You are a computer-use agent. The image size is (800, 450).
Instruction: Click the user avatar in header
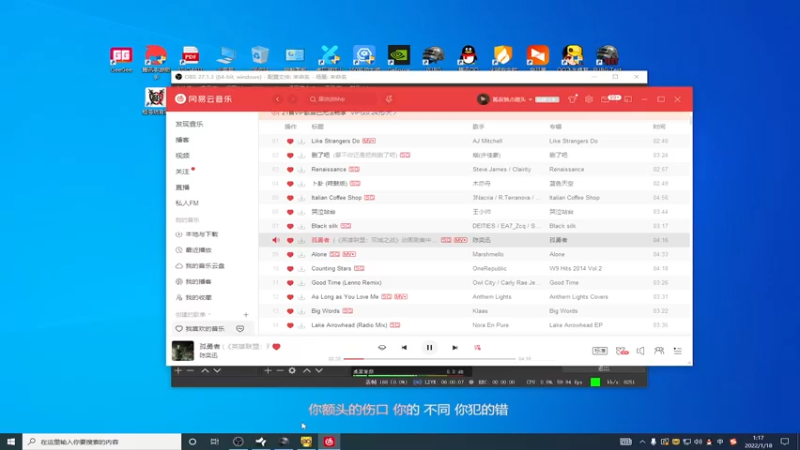(483, 99)
